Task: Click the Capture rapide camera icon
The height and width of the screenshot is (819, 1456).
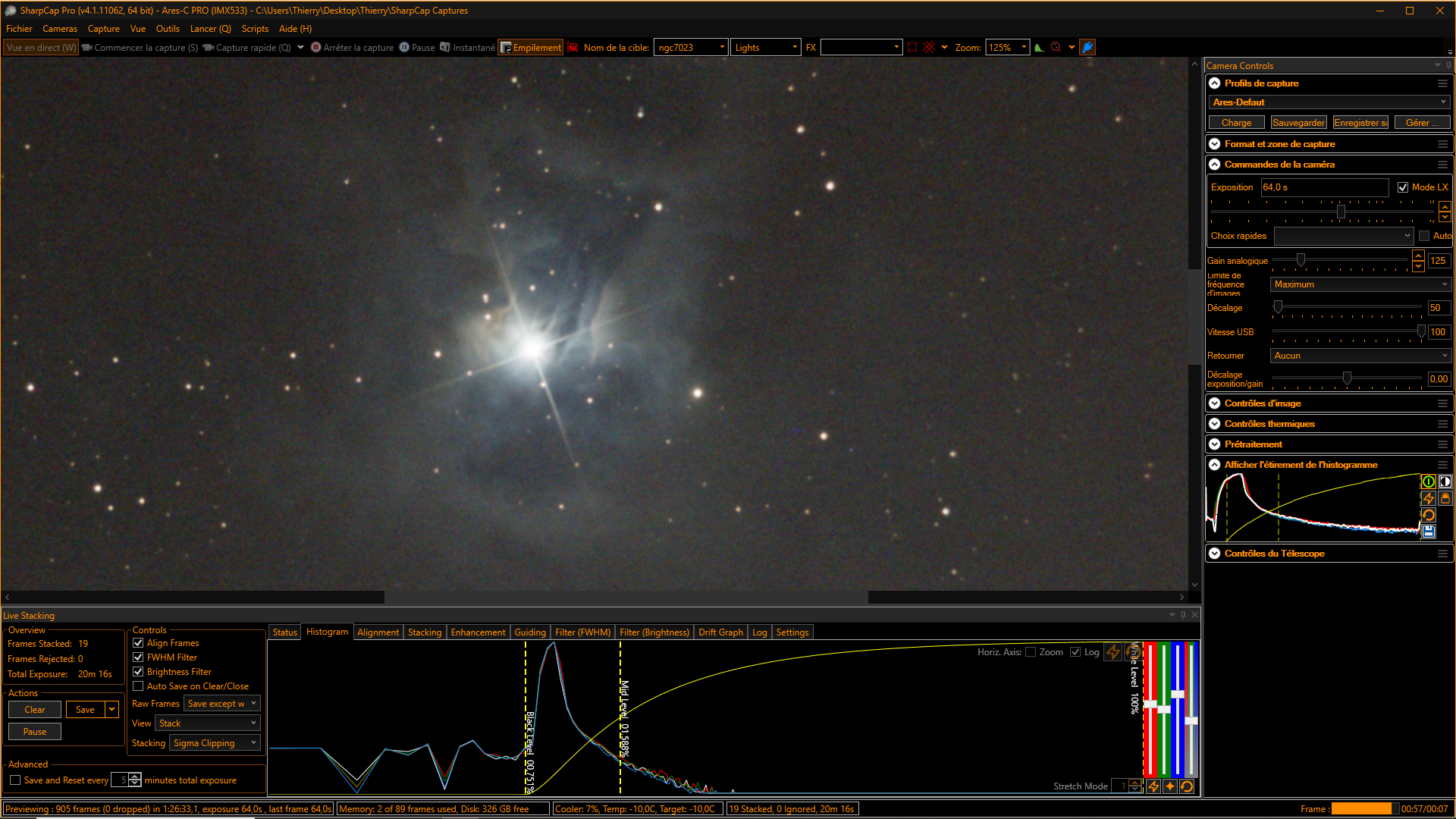Action: click(x=208, y=47)
